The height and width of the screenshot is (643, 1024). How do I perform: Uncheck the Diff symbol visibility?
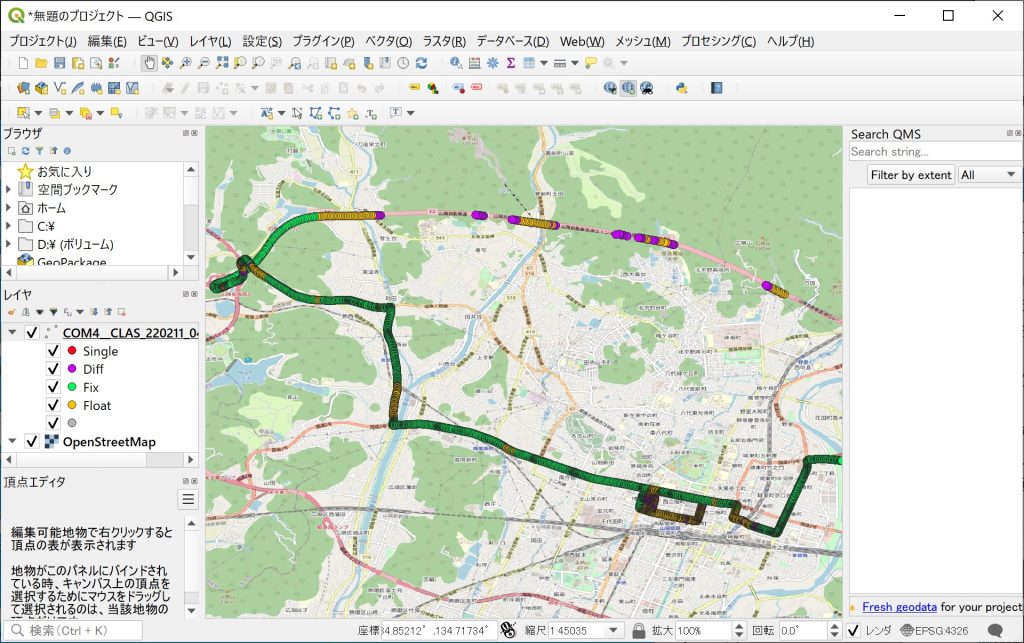54,369
